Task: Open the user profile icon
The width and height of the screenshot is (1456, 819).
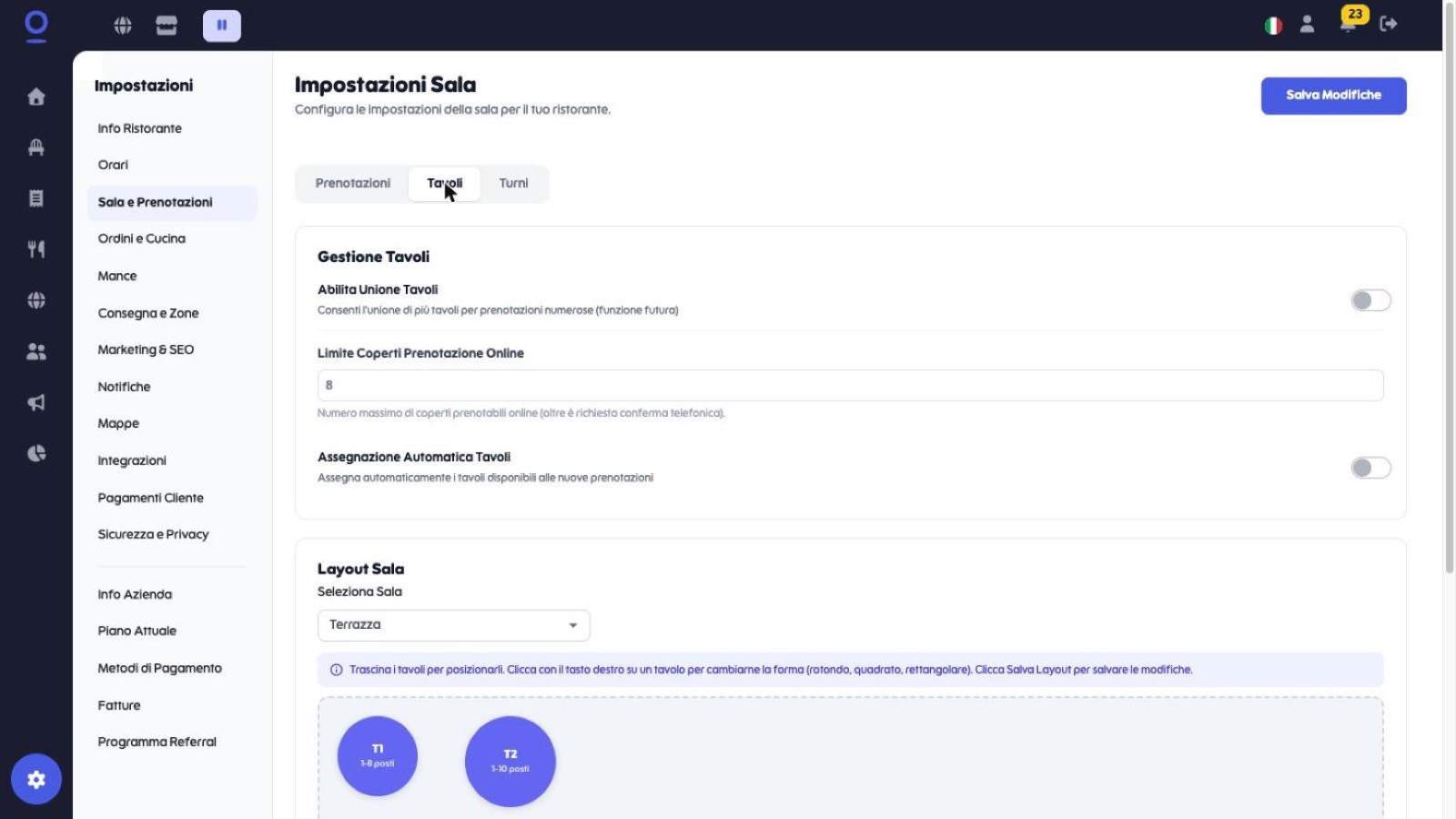Action: tap(1307, 25)
